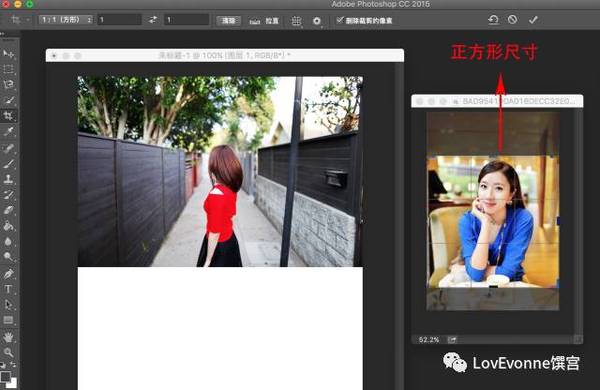Select the Lasso tool

tap(8, 85)
